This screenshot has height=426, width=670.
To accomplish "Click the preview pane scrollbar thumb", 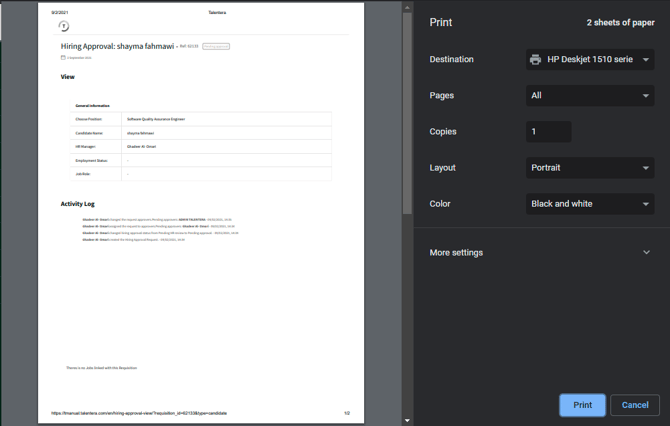I will point(407,110).
